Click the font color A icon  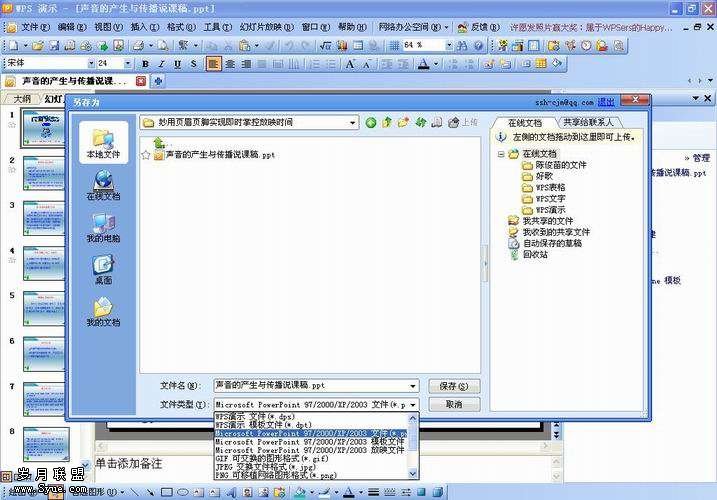coord(423,64)
